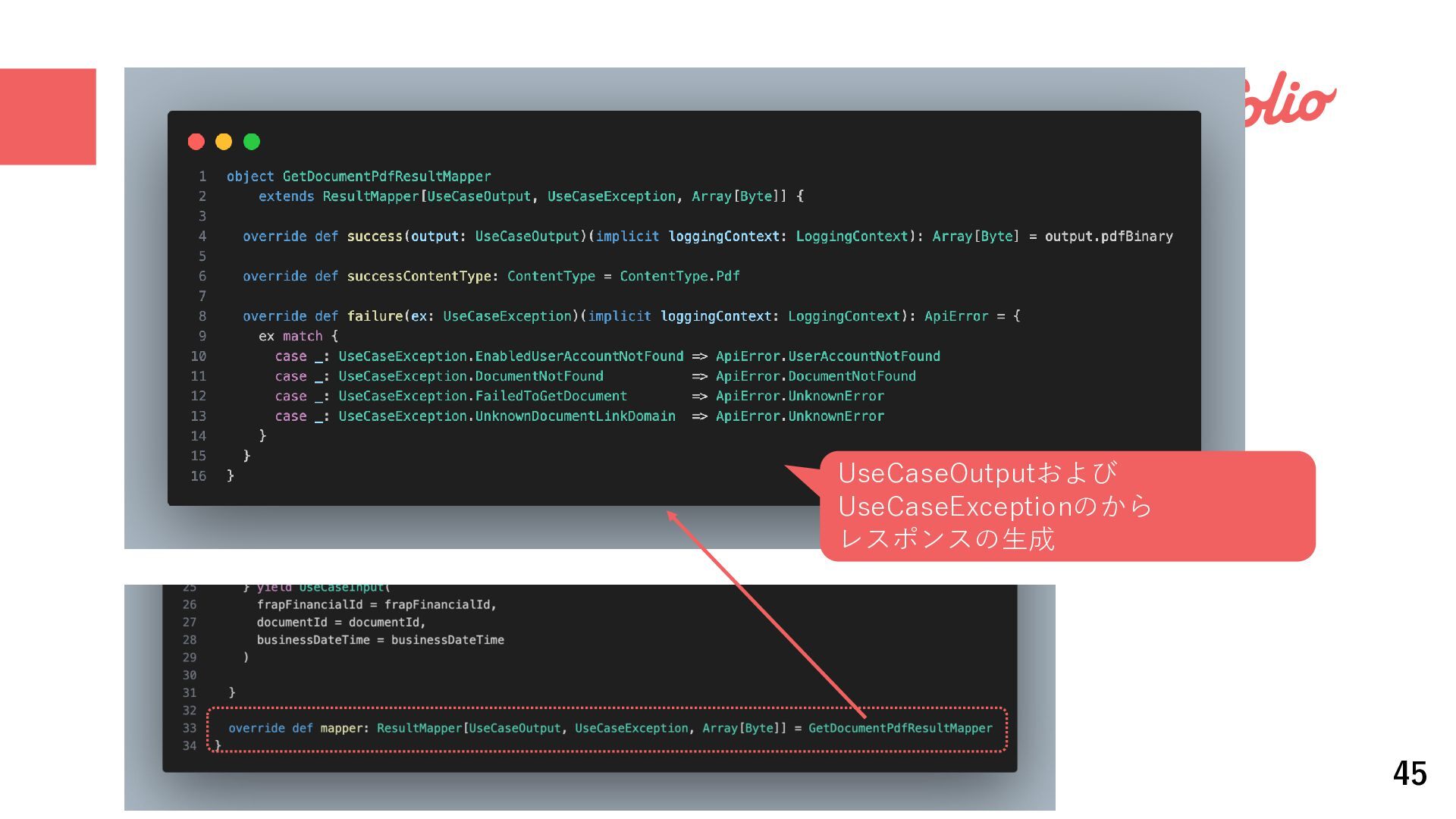This screenshot has width=1456, height=819.
Task: Click 'businessDateTime = businessDateTime' on line 28
Action: pos(380,640)
